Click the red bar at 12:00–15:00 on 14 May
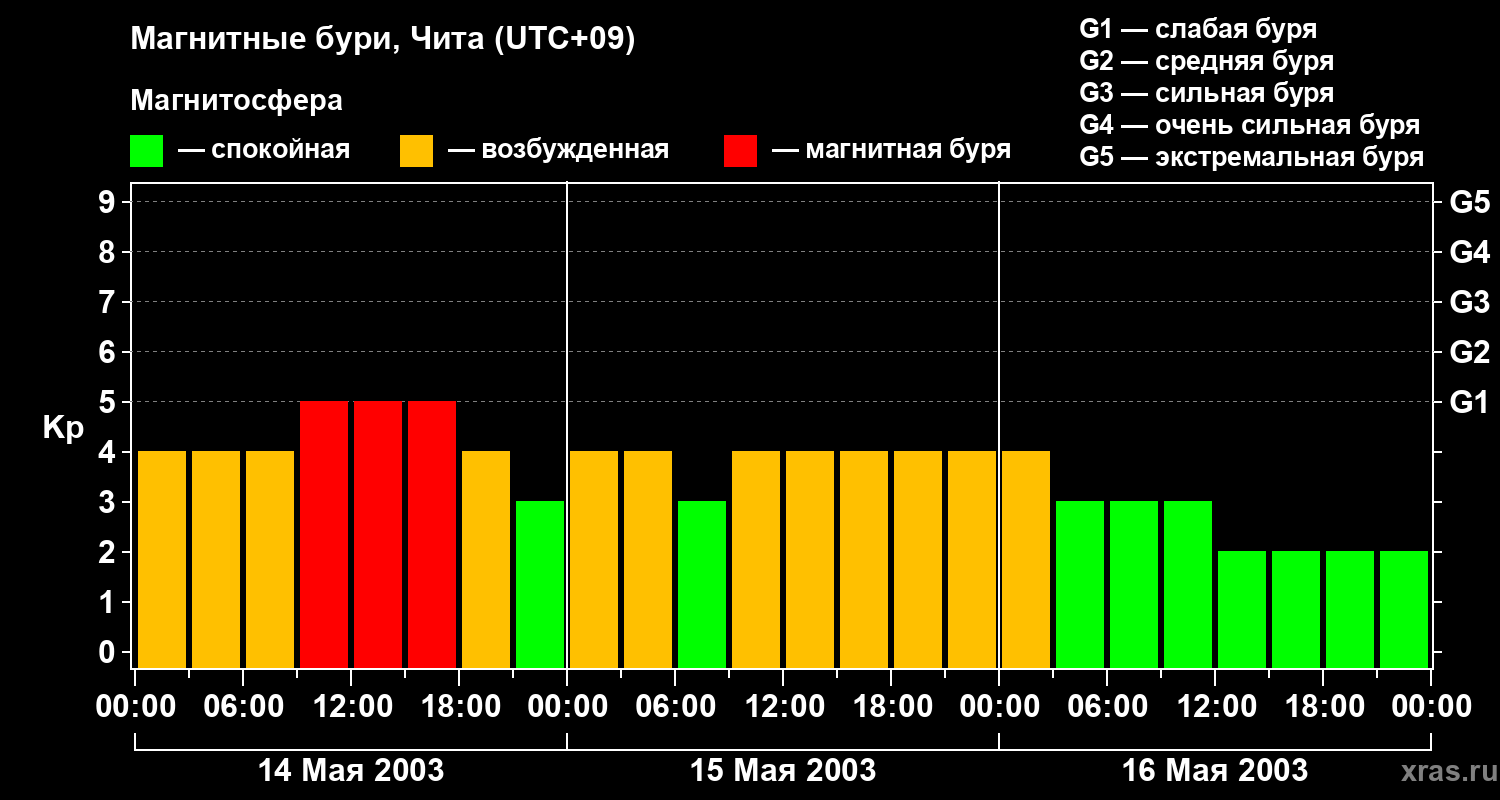Image resolution: width=1500 pixels, height=800 pixels. [x=378, y=535]
